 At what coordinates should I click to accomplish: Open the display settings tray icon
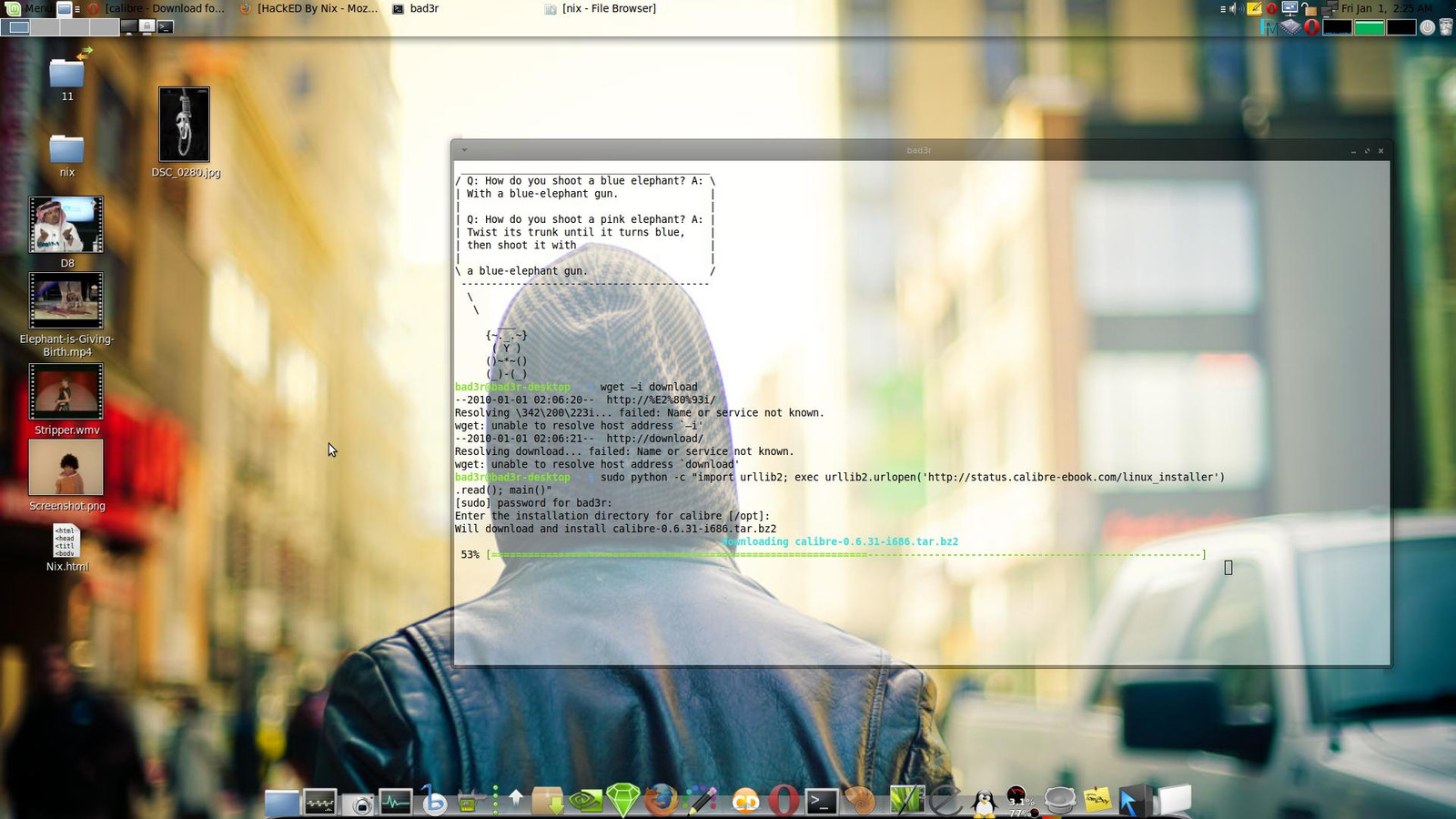1289,8
